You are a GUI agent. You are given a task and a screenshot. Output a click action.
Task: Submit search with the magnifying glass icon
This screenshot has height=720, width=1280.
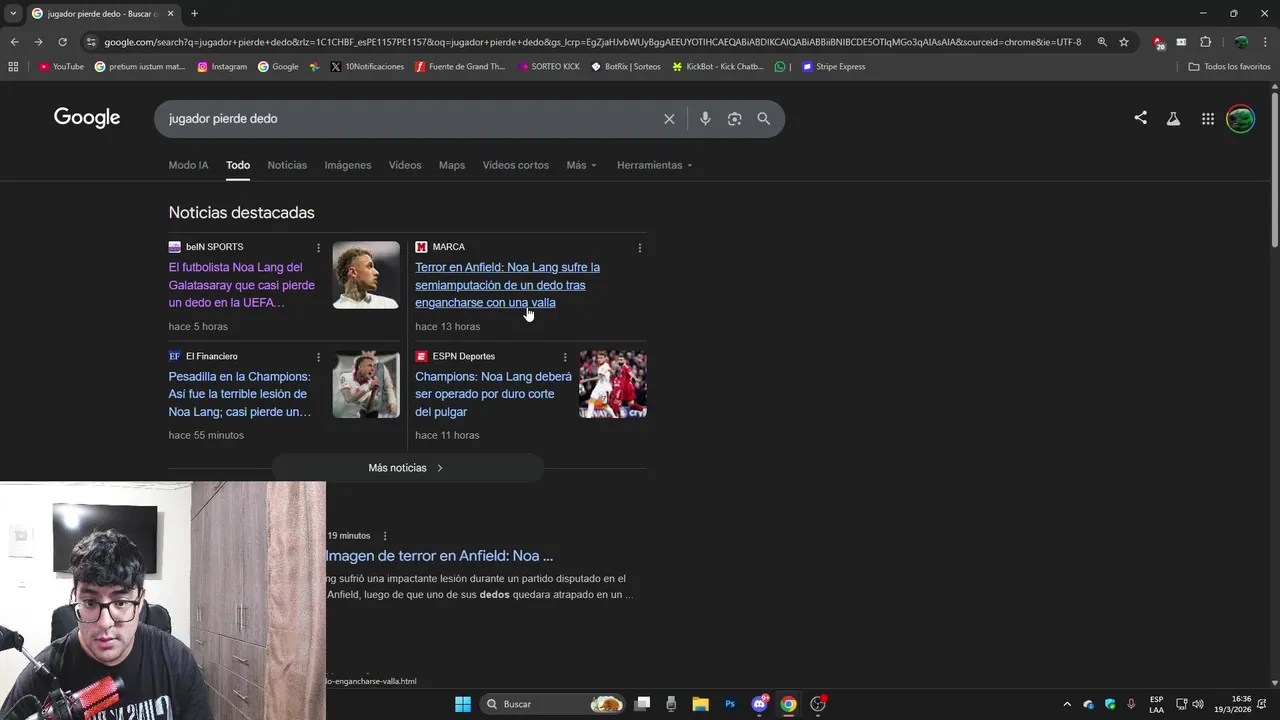(764, 119)
